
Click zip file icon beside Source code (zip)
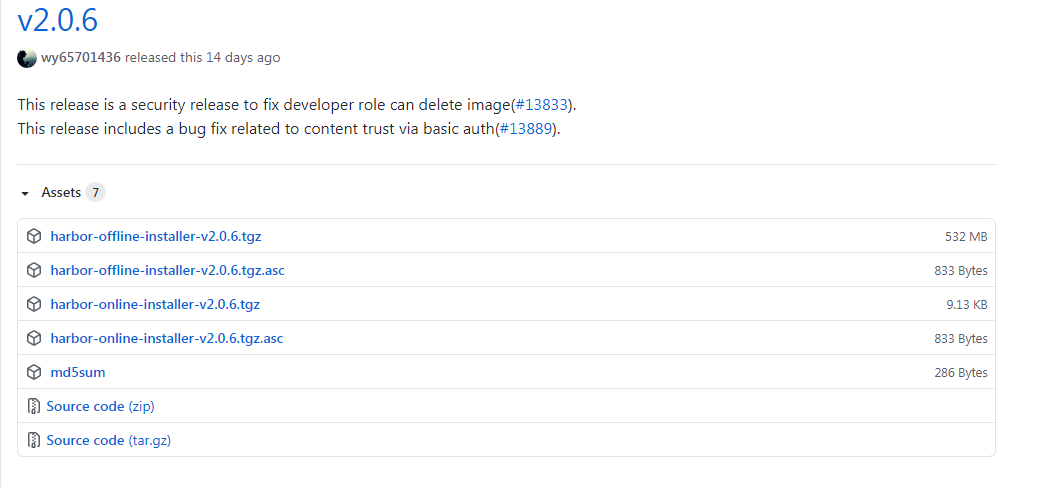tap(34, 406)
